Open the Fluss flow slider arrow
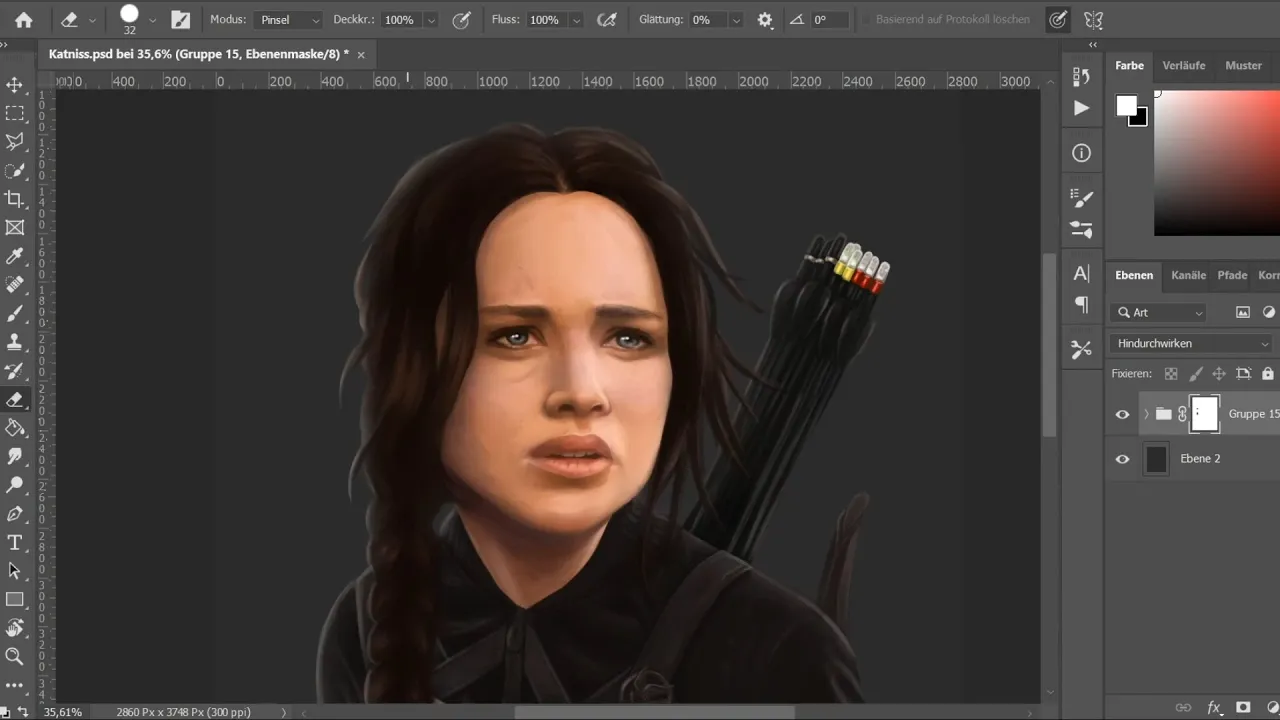Screen dimensions: 1280x720 576,20
